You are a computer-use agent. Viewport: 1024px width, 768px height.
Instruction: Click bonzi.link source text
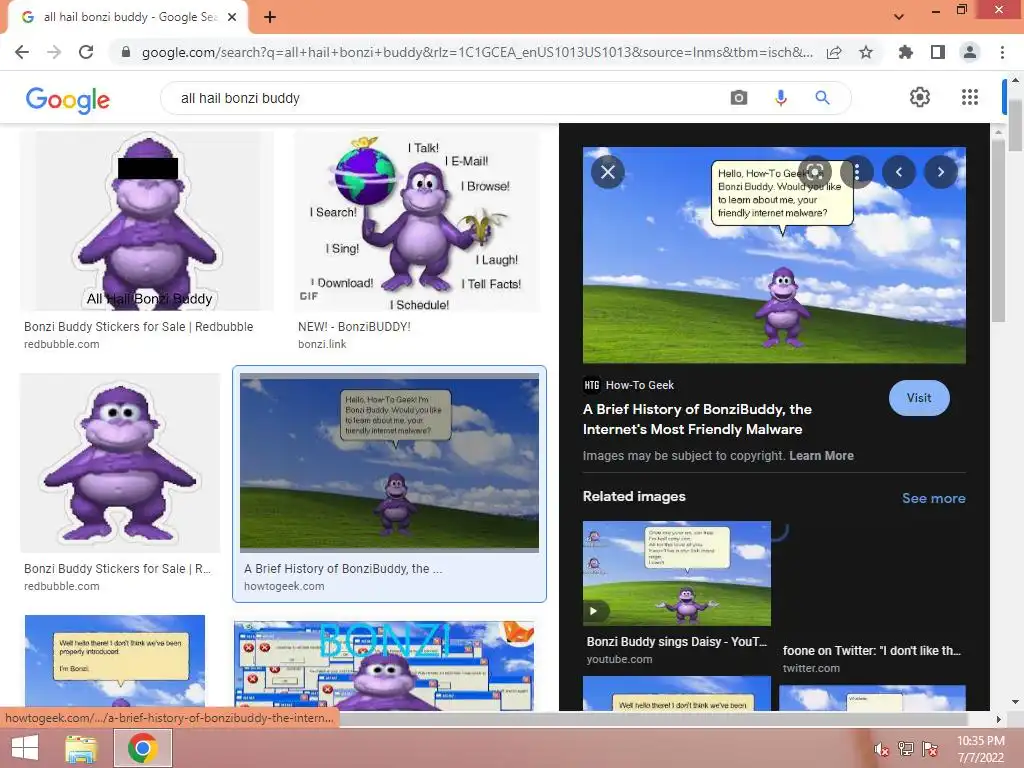coord(322,344)
